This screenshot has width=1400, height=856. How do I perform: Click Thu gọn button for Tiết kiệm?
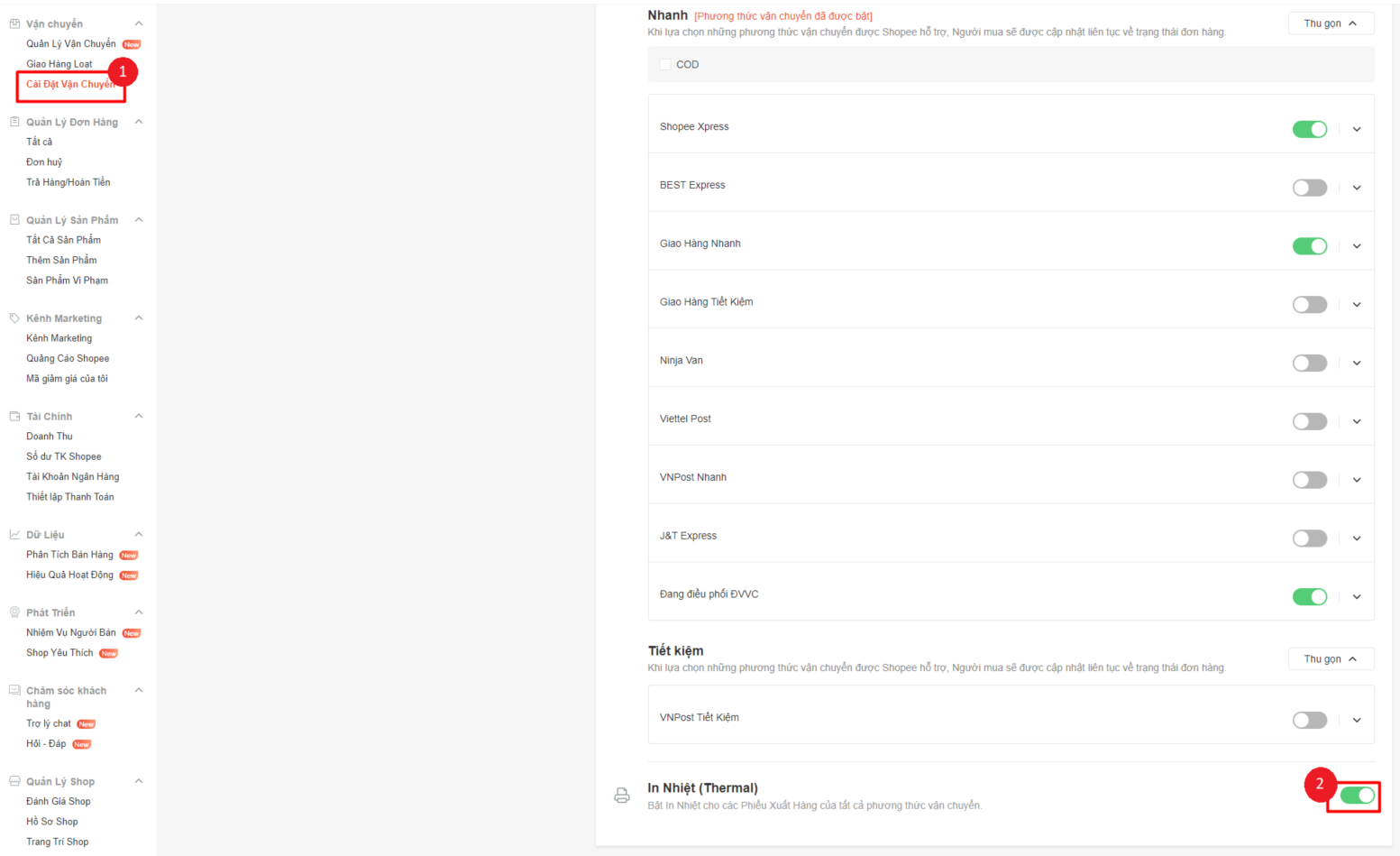click(x=1331, y=659)
